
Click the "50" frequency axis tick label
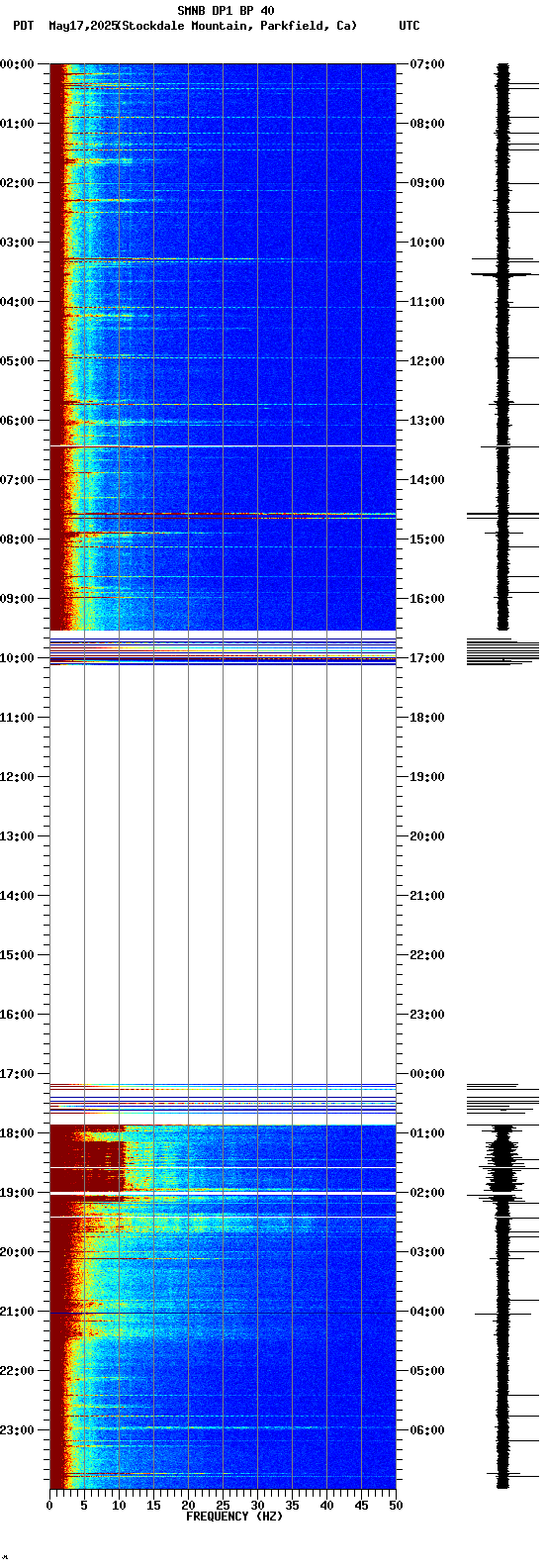click(396, 1506)
